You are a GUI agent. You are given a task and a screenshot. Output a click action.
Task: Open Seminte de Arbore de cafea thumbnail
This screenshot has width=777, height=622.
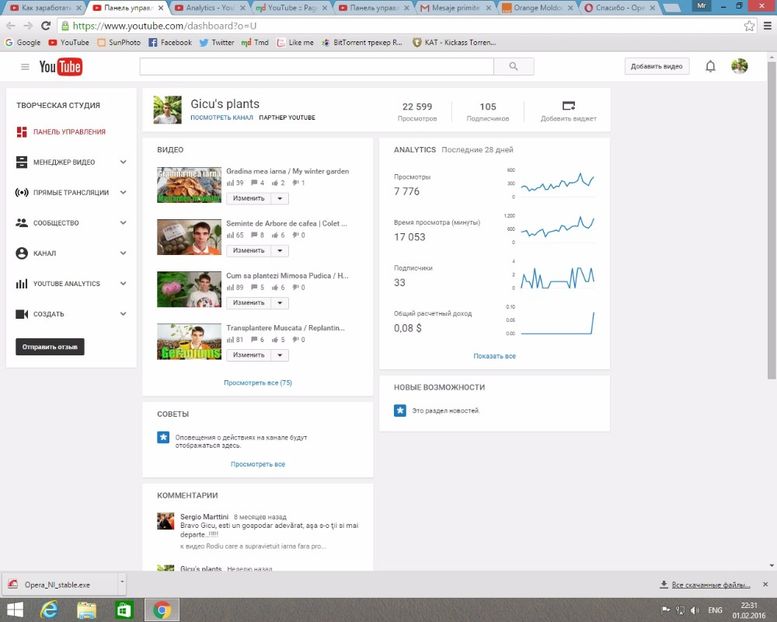pos(189,237)
